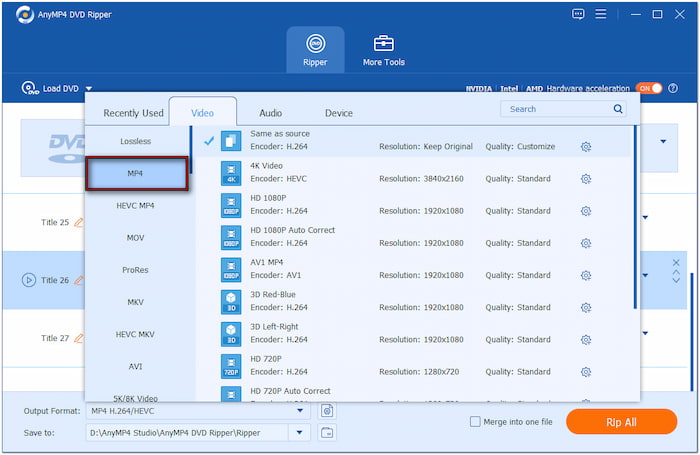Select MP4 format category
This screenshot has height=455, width=700.
tap(137, 173)
